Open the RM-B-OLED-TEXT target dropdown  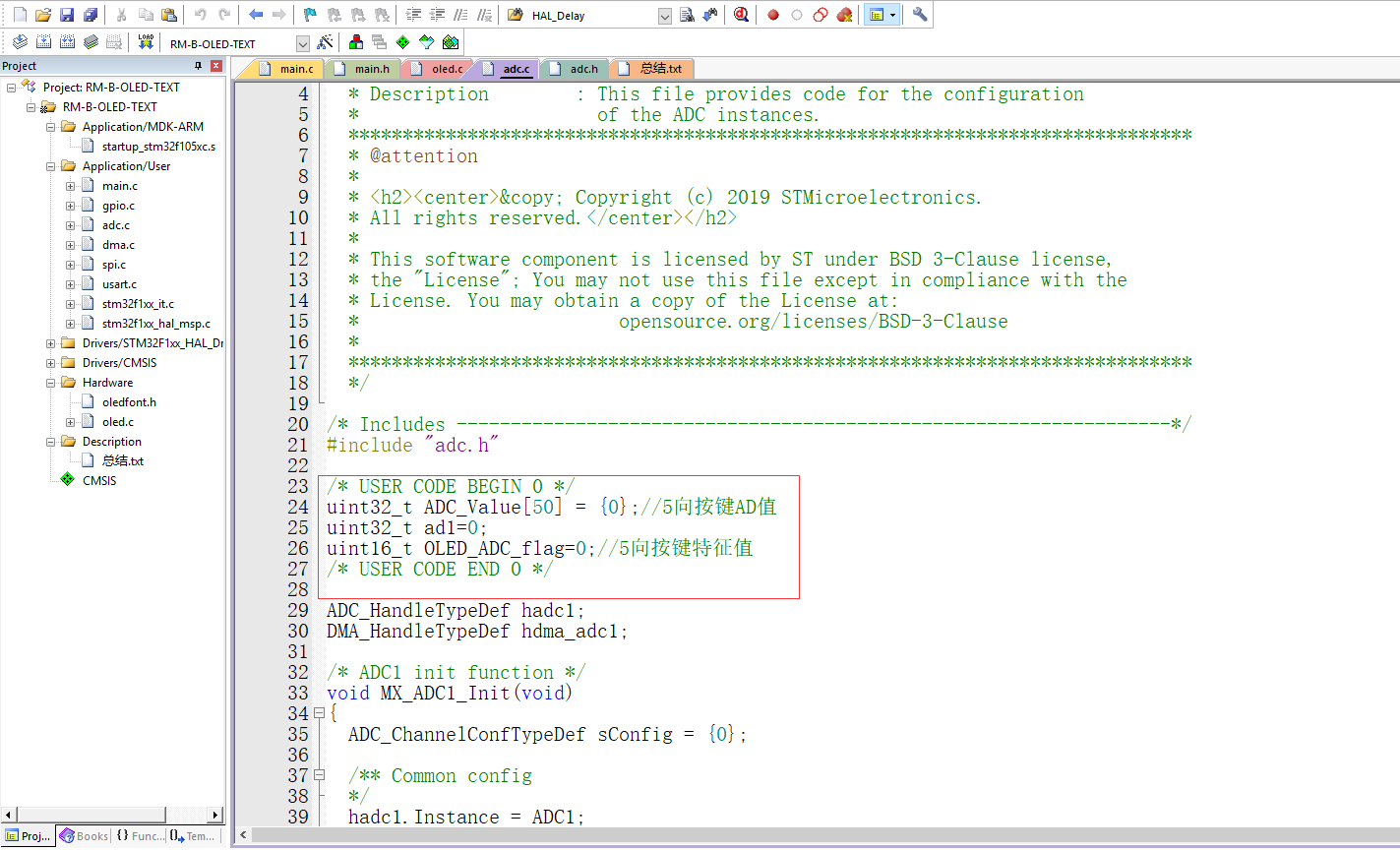pyautogui.click(x=302, y=43)
